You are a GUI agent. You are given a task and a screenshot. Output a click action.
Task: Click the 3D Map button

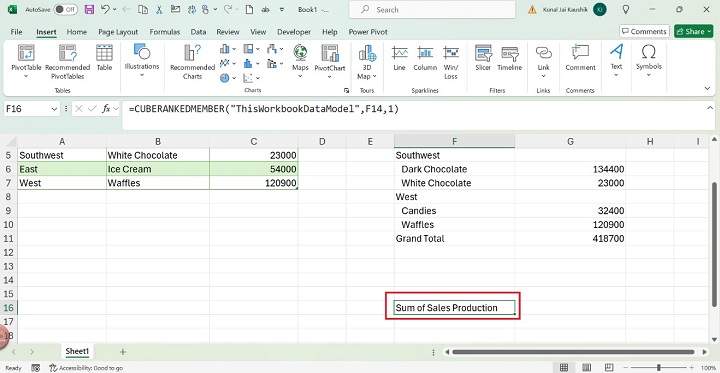coord(367,62)
